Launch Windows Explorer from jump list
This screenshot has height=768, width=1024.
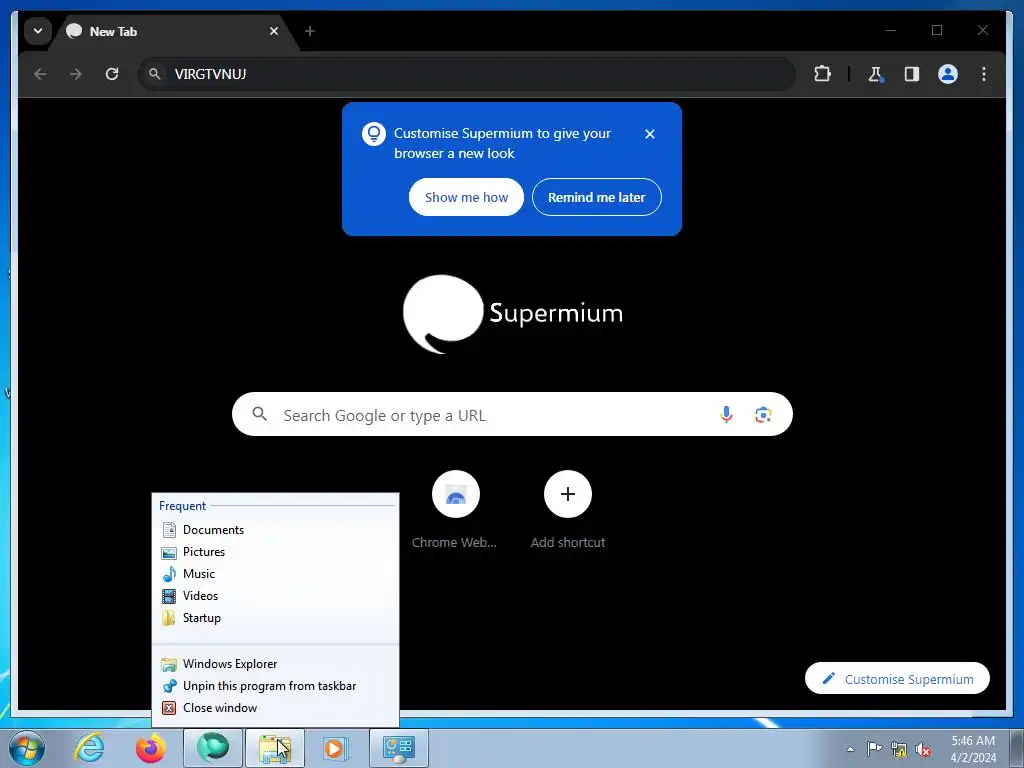pos(276,664)
